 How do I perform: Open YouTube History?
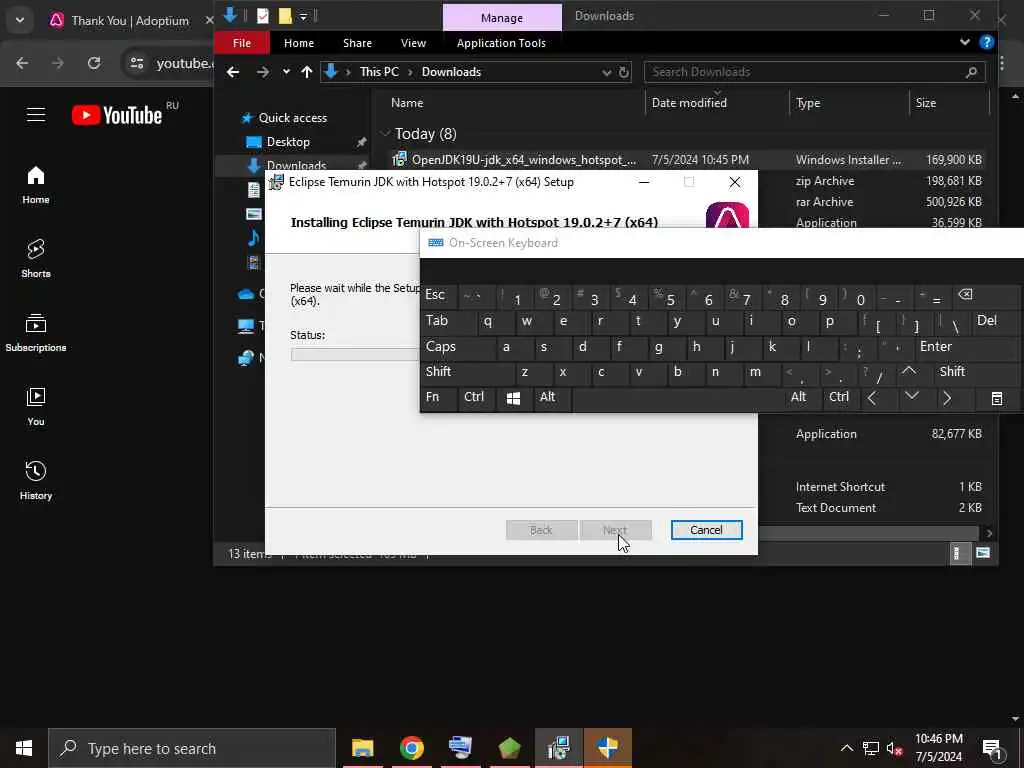click(36, 480)
